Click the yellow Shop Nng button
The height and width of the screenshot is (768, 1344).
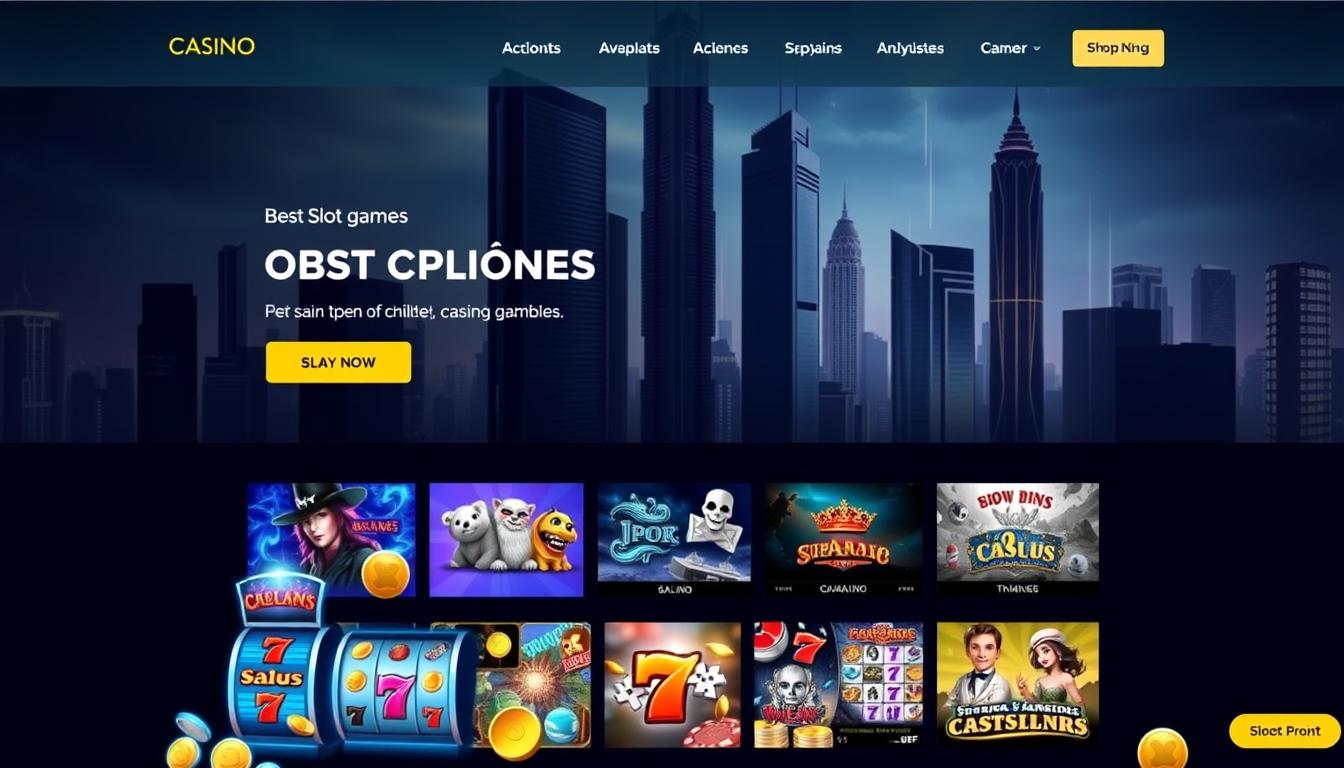coord(1118,48)
